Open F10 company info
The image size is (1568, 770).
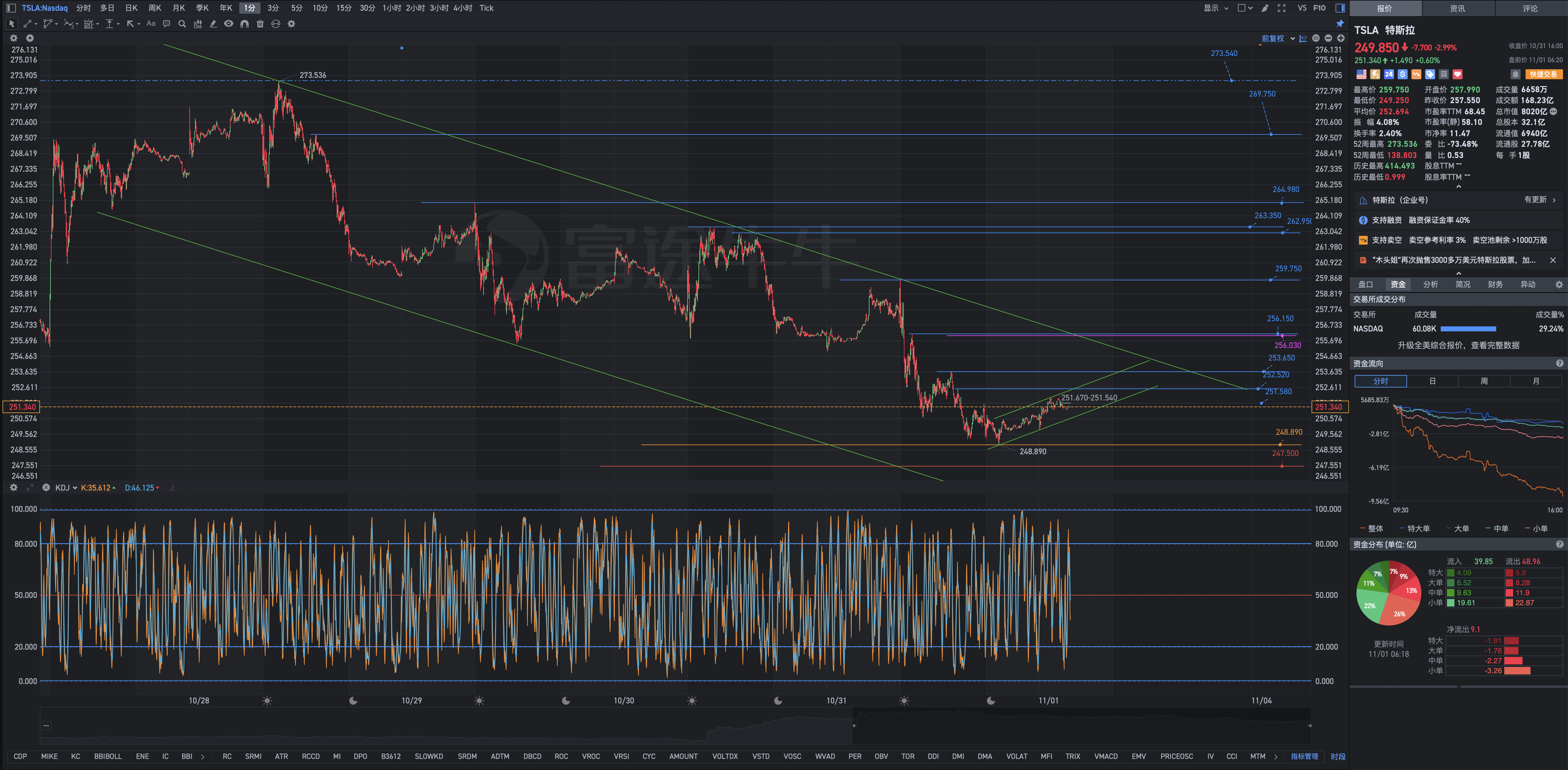click(1320, 8)
